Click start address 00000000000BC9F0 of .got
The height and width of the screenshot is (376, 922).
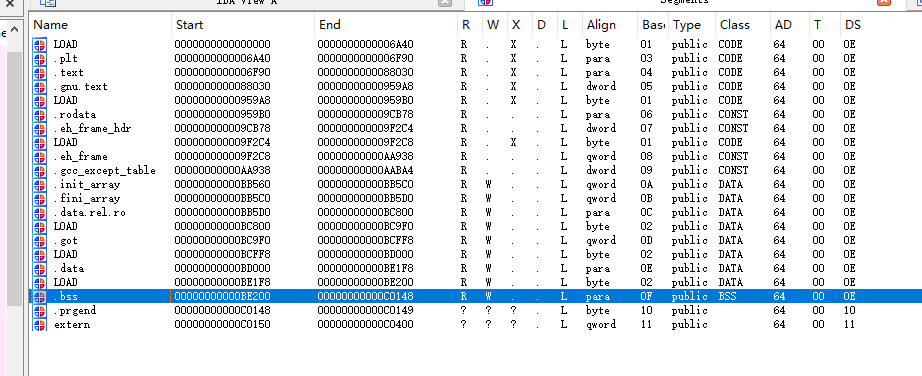[x=222, y=240]
